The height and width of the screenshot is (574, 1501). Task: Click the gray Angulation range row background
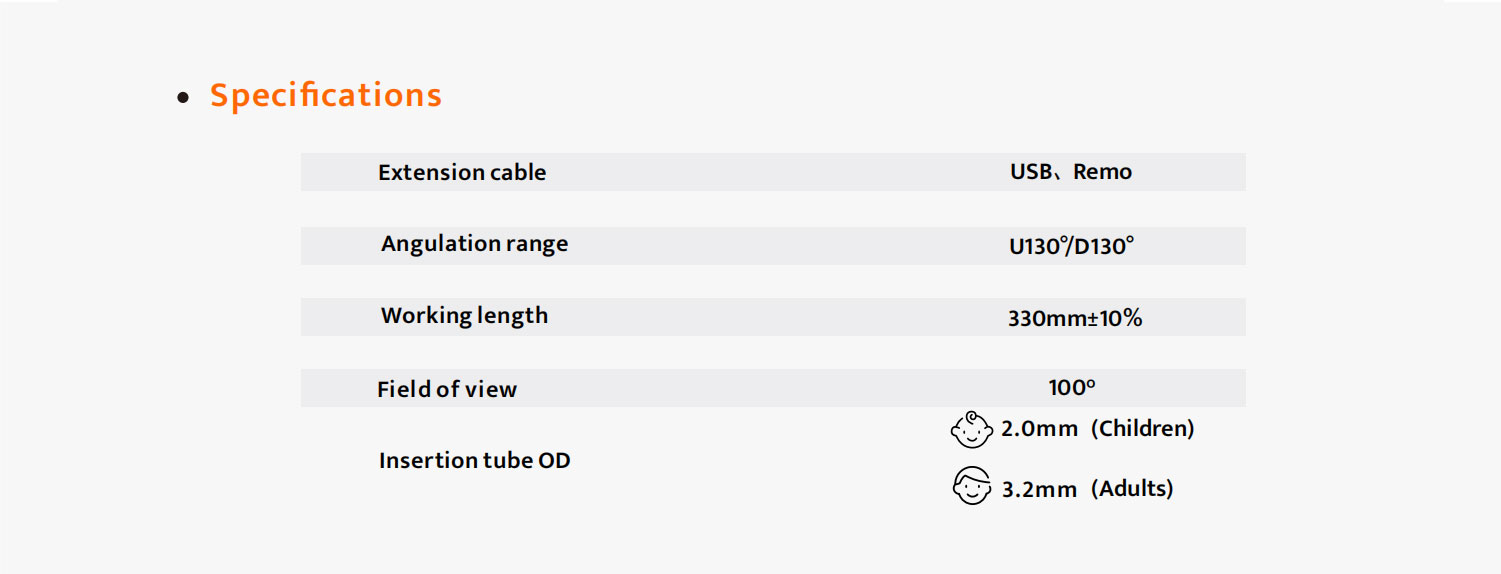(773, 246)
